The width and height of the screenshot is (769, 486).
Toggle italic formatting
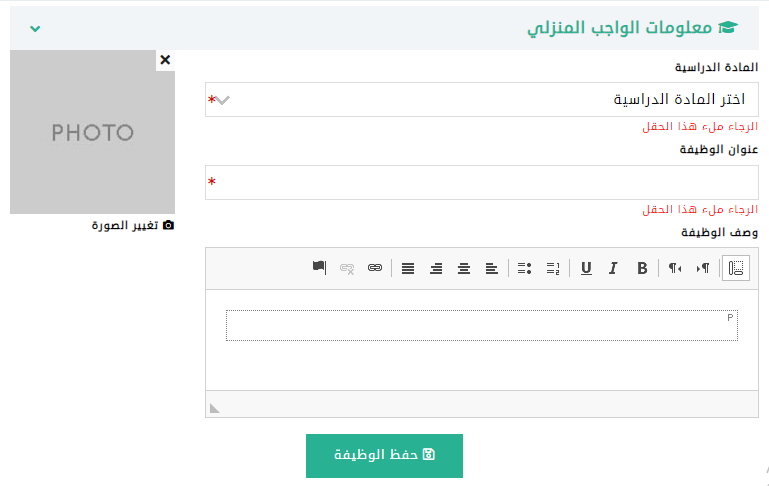click(613, 268)
